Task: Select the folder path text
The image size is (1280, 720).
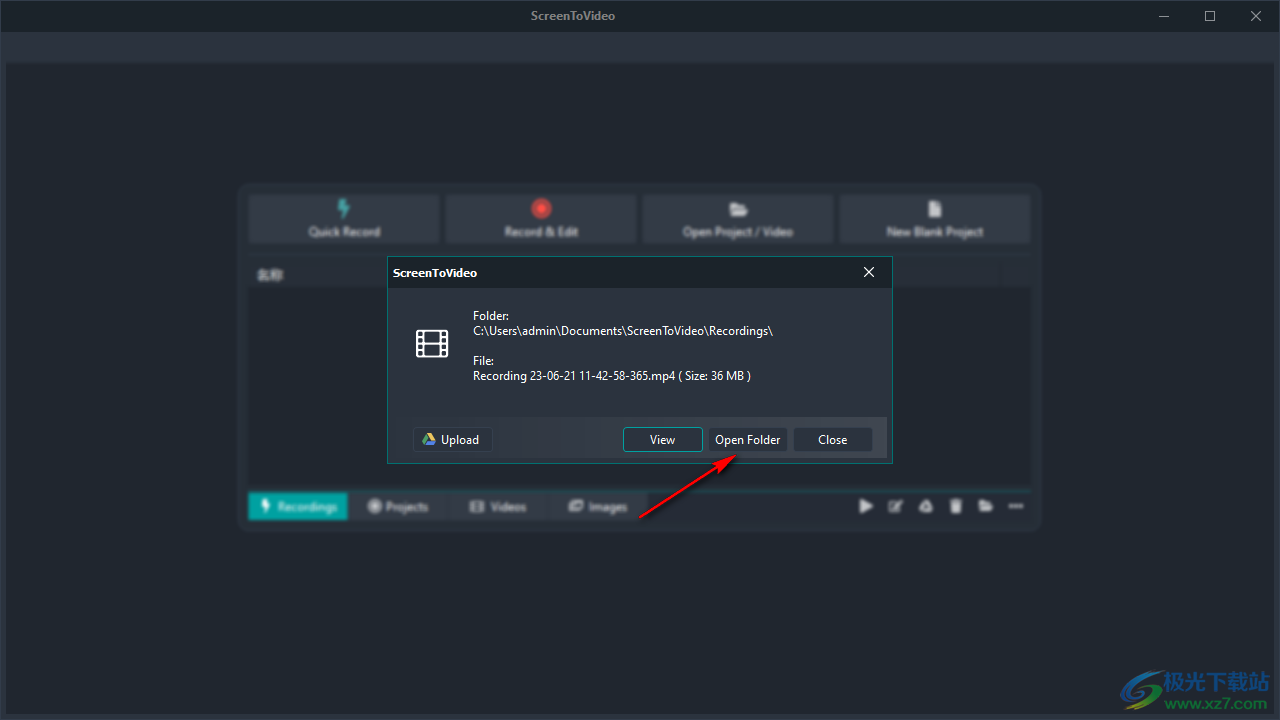Action: click(623, 331)
